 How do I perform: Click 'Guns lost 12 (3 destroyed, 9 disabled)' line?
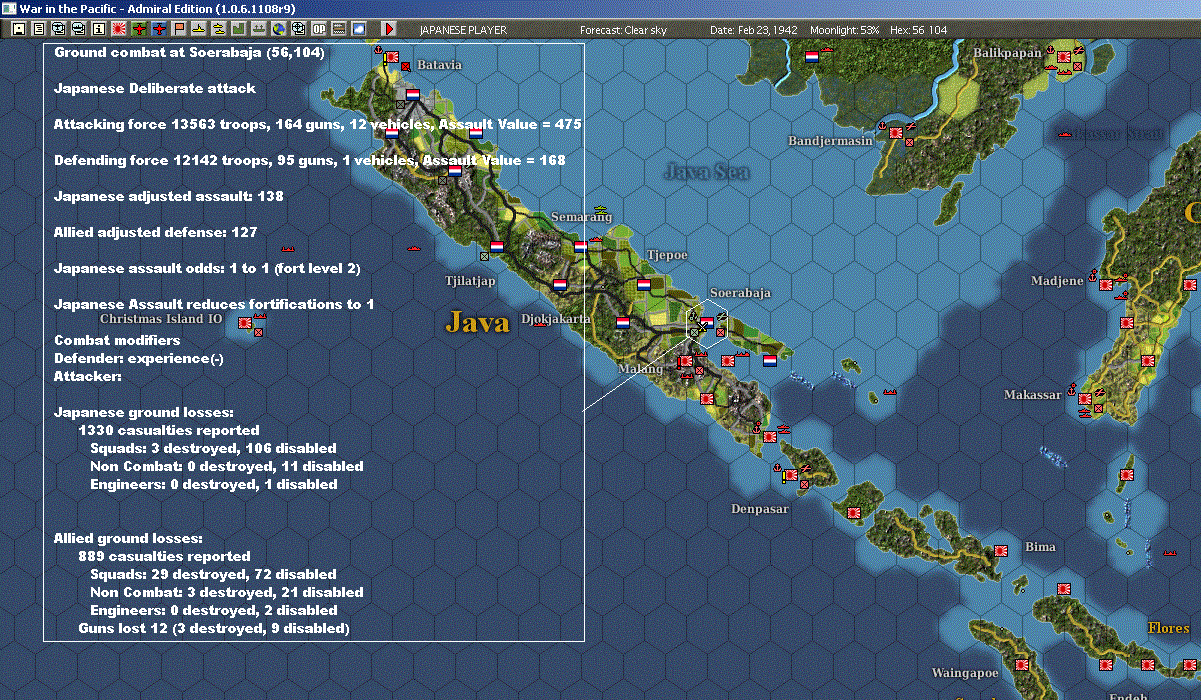[214, 628]
